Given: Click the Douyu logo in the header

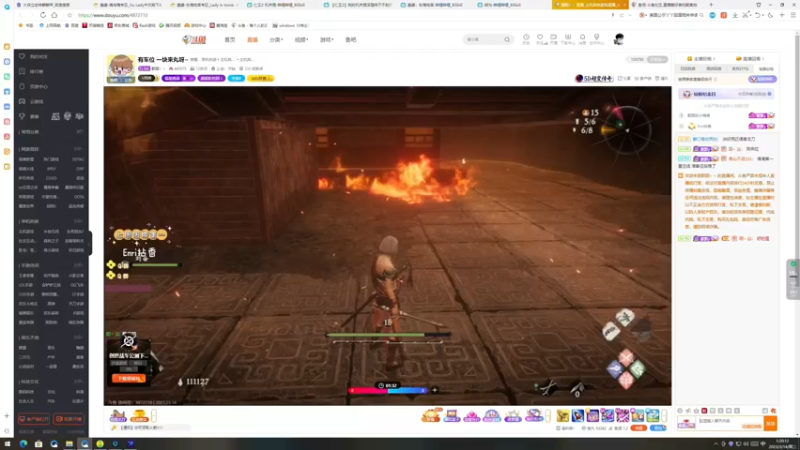Looking at the screenshot, I should 194,40.
